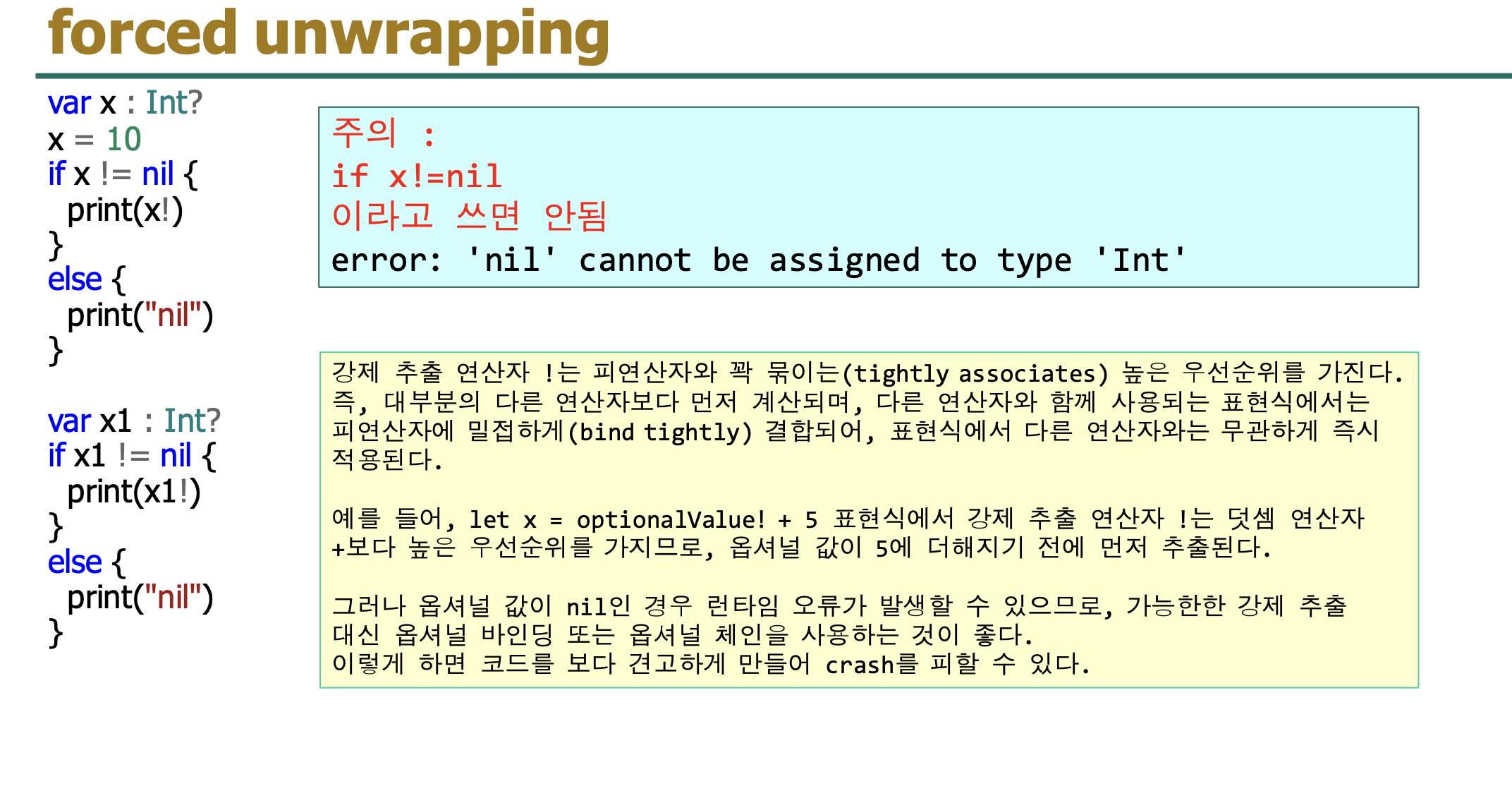The width and height of the screenshot is (1512, 803).
Task: Click the second print("nil") statement
Action: coord(140,598)
